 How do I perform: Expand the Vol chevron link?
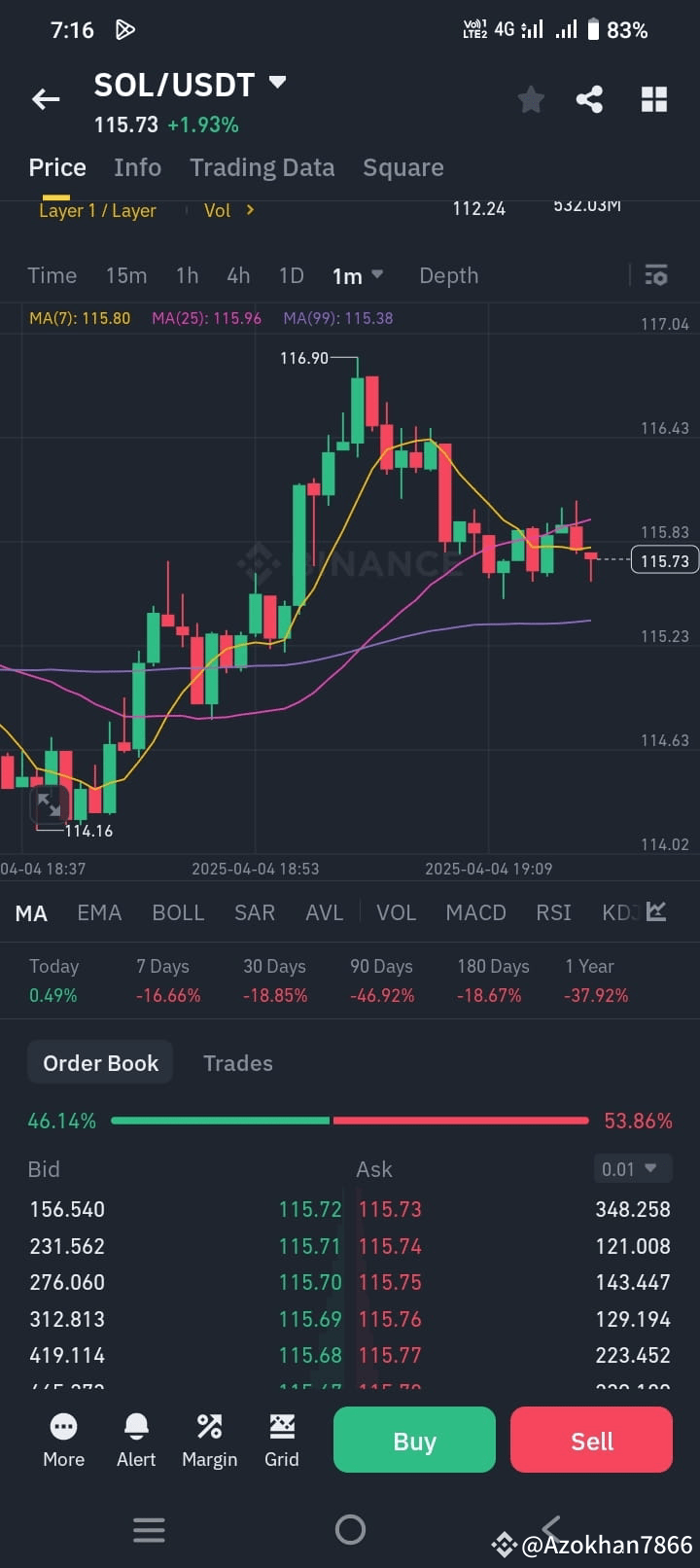pyautogui.click(x=229, y=210)
